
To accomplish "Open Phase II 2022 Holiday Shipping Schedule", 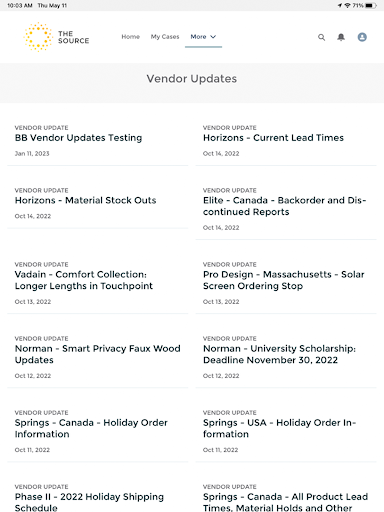I will pyautogui.click(x=89, y=502).
